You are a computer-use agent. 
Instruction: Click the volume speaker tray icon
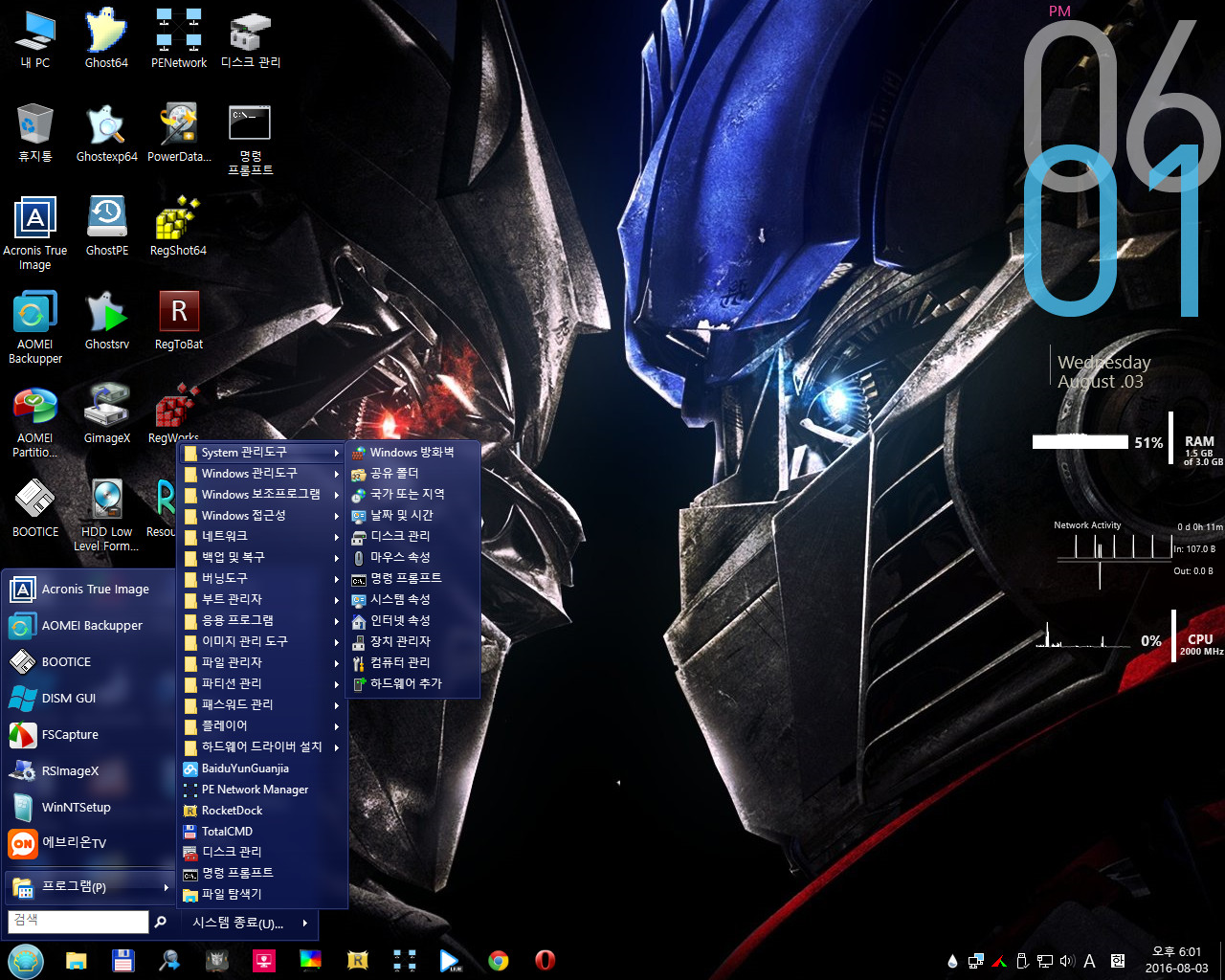coord(1067,961)
